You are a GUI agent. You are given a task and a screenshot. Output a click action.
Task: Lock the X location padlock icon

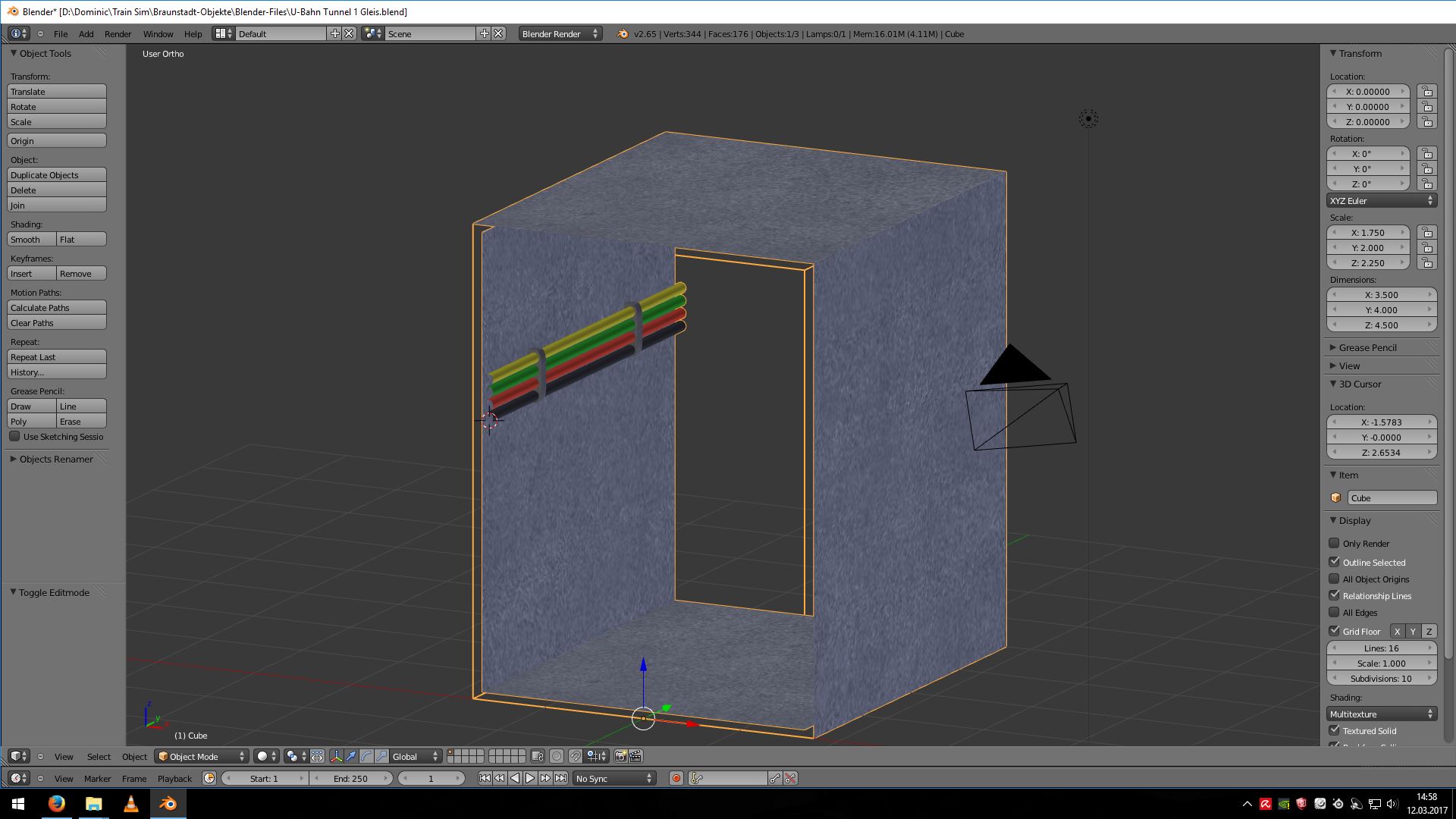tap(1427, 92)
